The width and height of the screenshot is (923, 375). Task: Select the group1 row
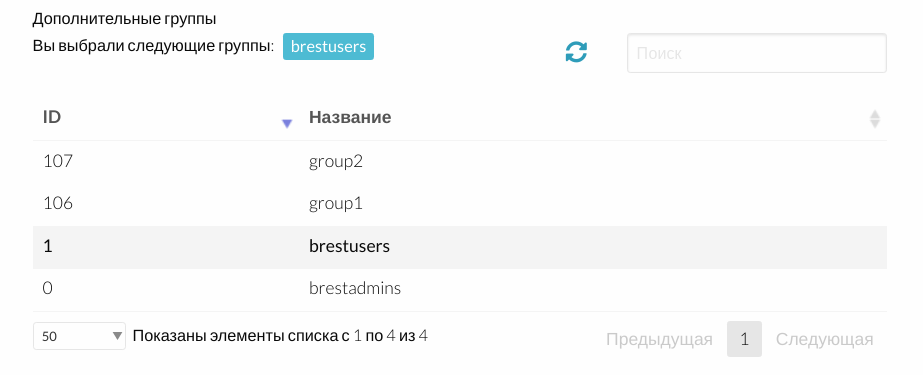click(x=460, y=204)
